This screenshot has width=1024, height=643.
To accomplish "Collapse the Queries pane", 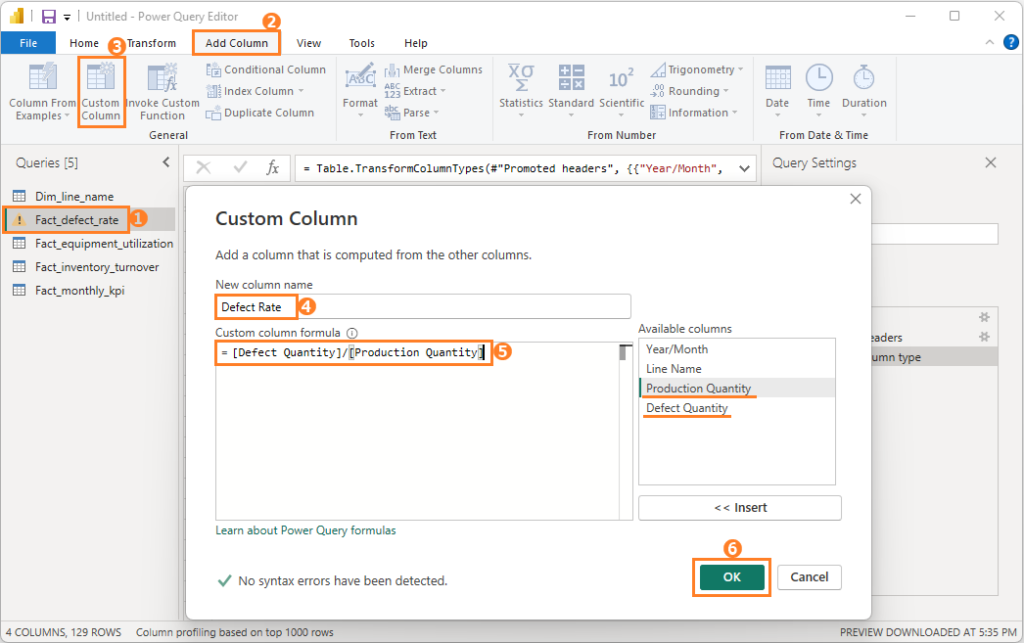I will (166, 162).
